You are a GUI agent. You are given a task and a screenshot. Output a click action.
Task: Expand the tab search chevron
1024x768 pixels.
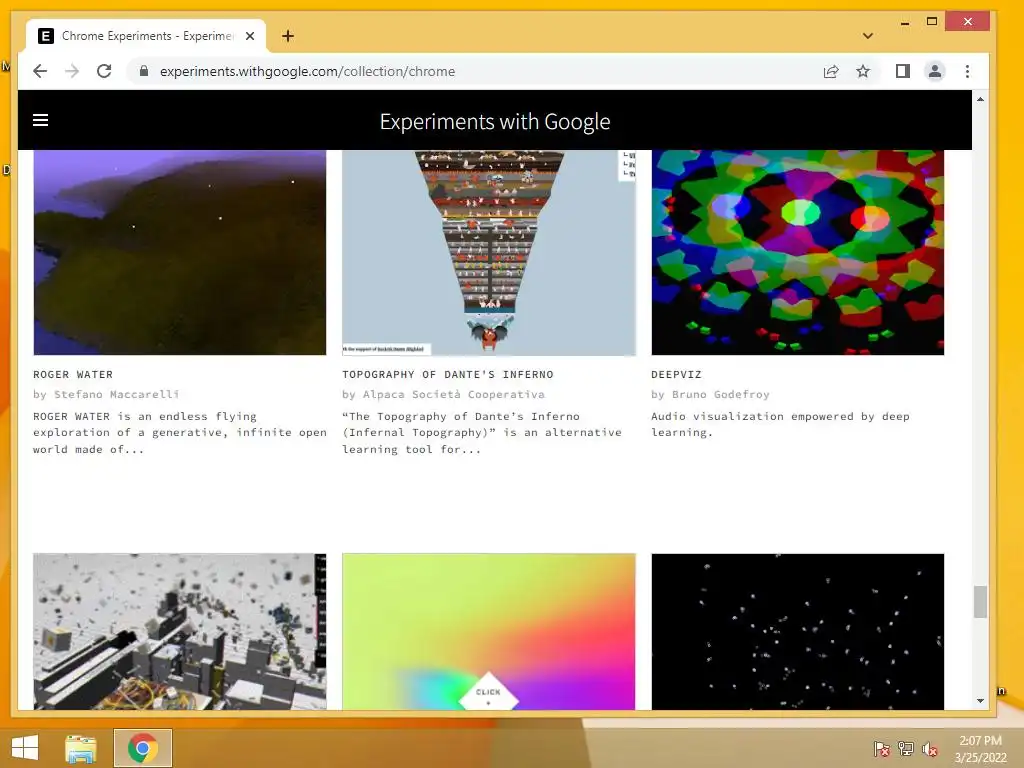tap(867, 36)
